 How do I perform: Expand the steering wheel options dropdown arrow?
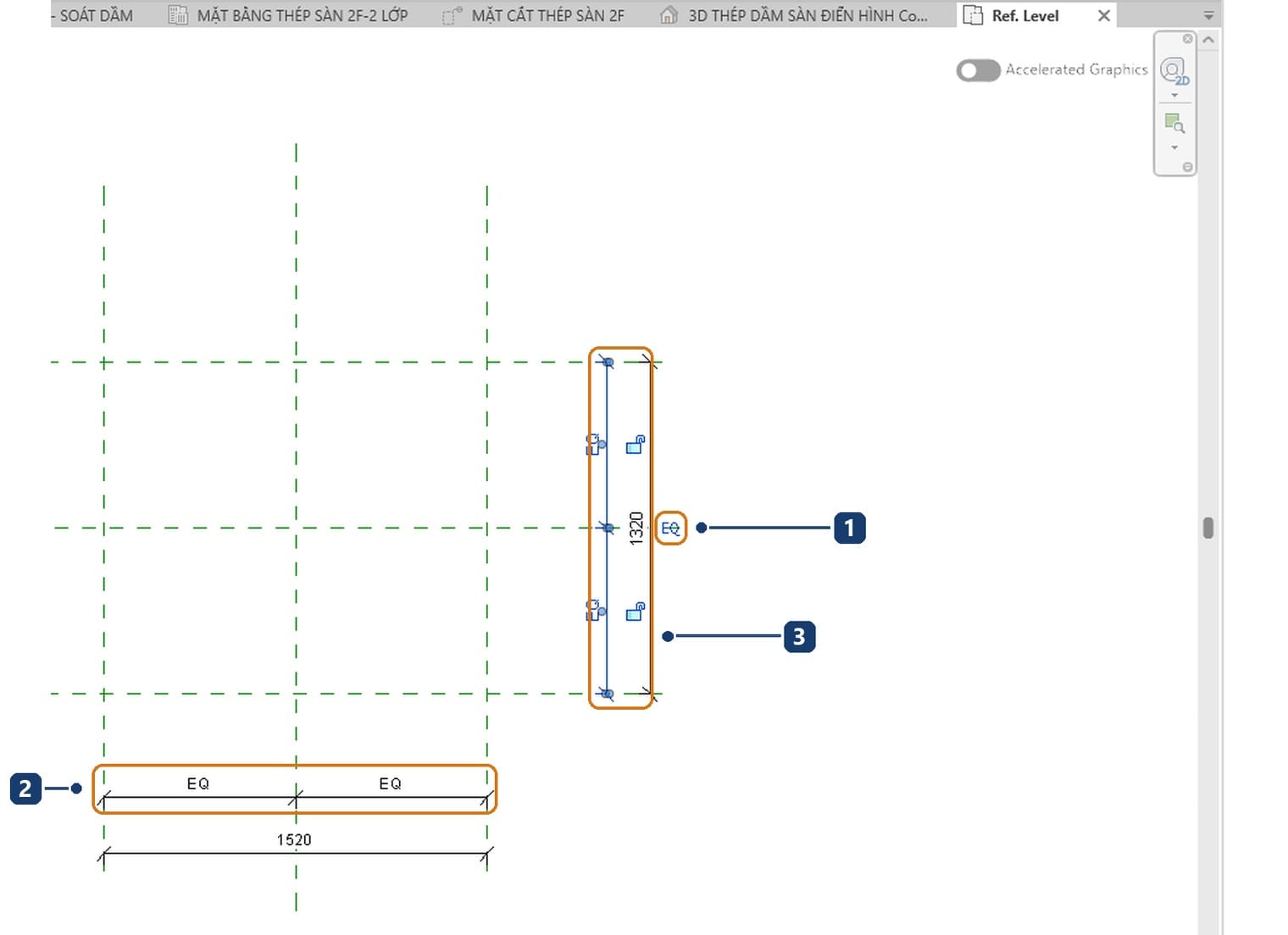coord(1174,96)
